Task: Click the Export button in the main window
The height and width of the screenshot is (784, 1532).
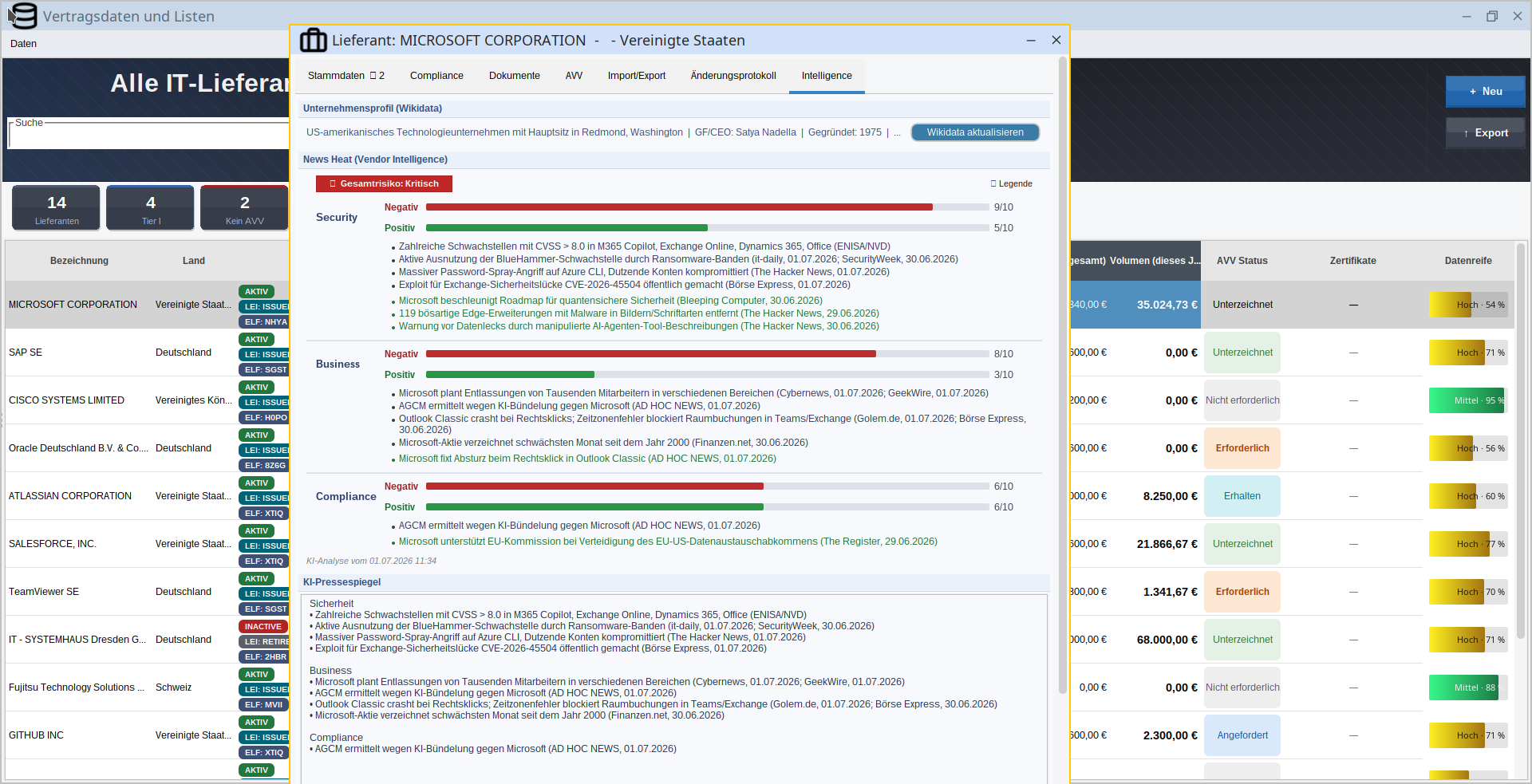Action: [x=1486, y=133]
